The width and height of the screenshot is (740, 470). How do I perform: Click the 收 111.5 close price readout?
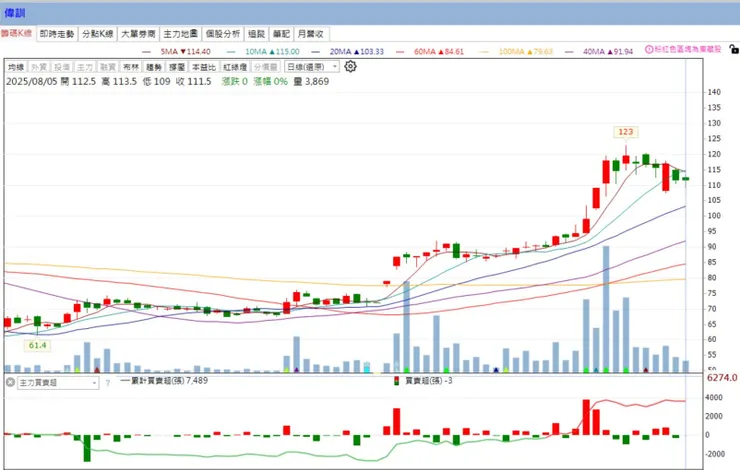(x=193, y=82)
